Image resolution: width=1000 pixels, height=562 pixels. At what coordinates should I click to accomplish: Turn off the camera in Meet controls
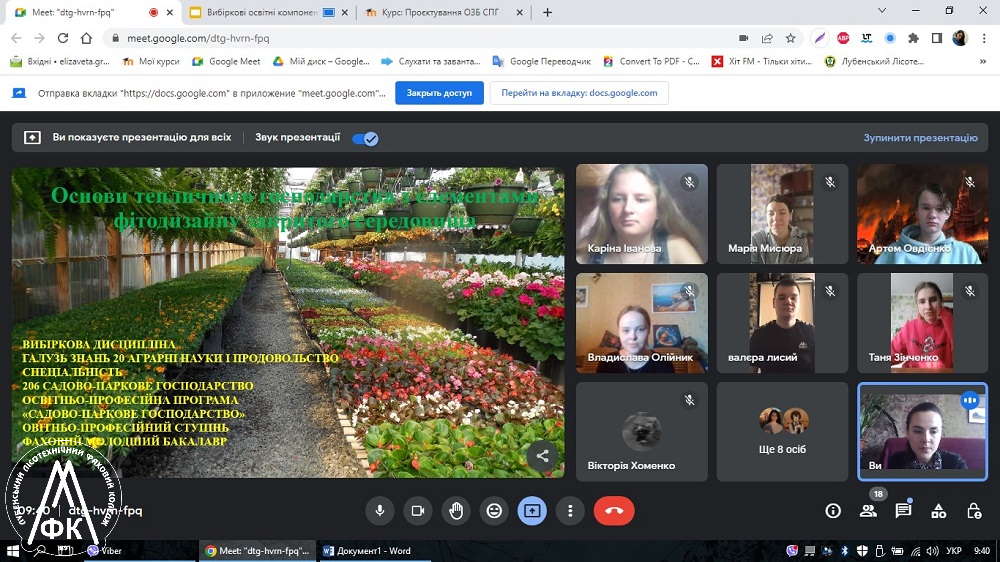point(418,511)
